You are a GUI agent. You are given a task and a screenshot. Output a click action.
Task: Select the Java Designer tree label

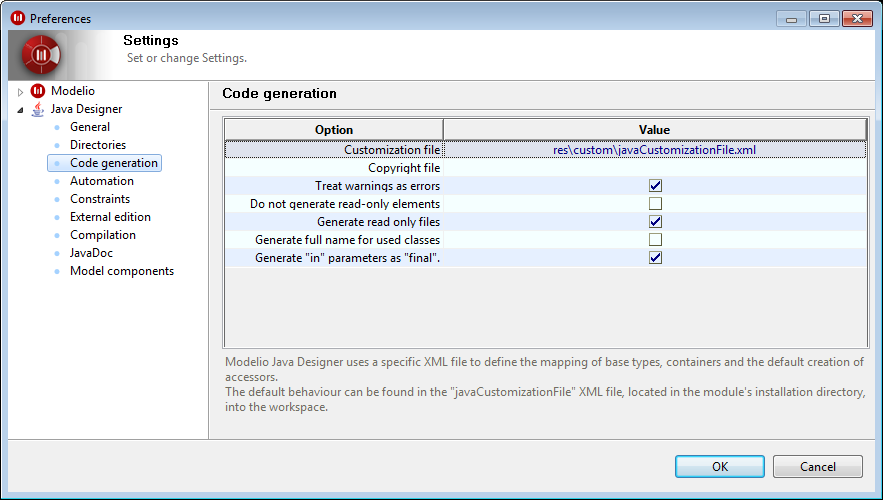point(86,109)
